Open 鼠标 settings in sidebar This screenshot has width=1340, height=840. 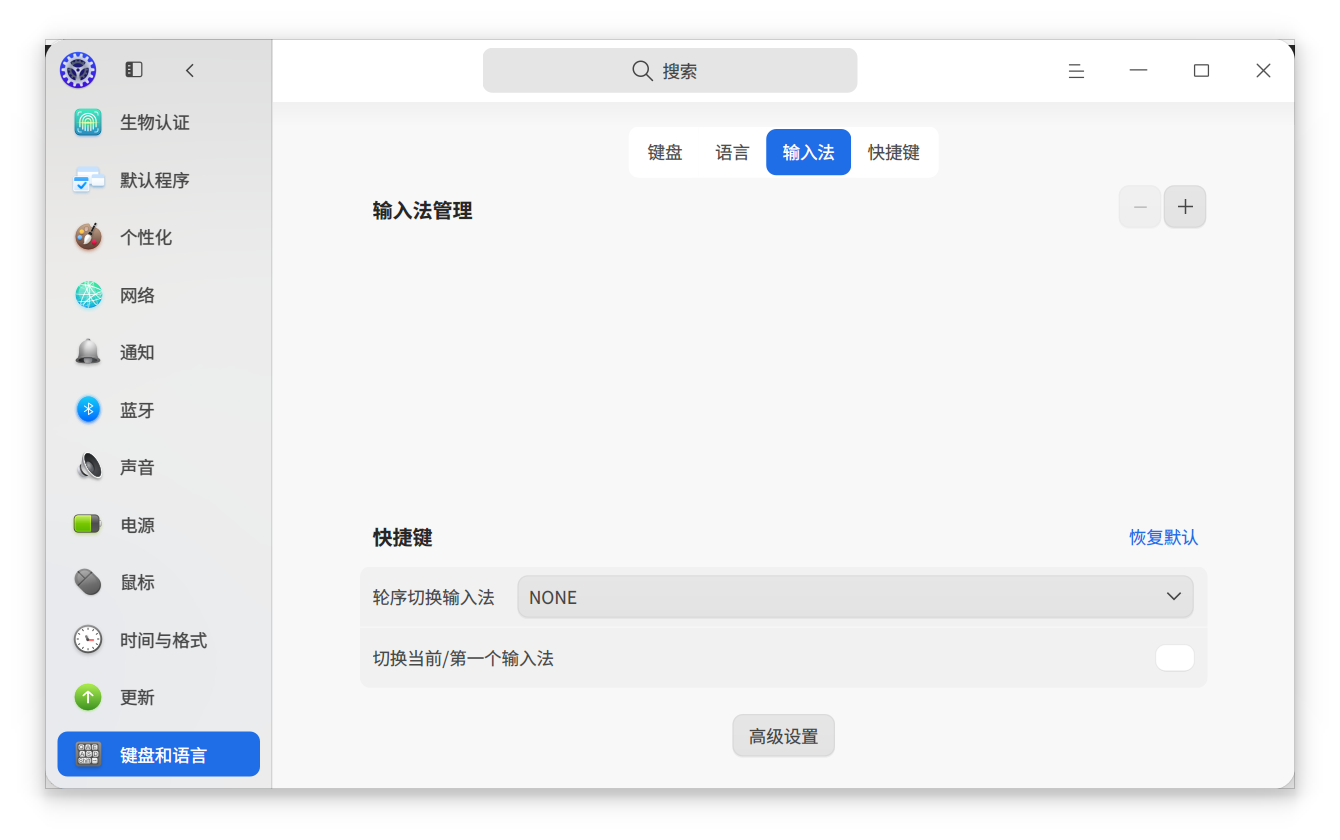coord(159,583)
